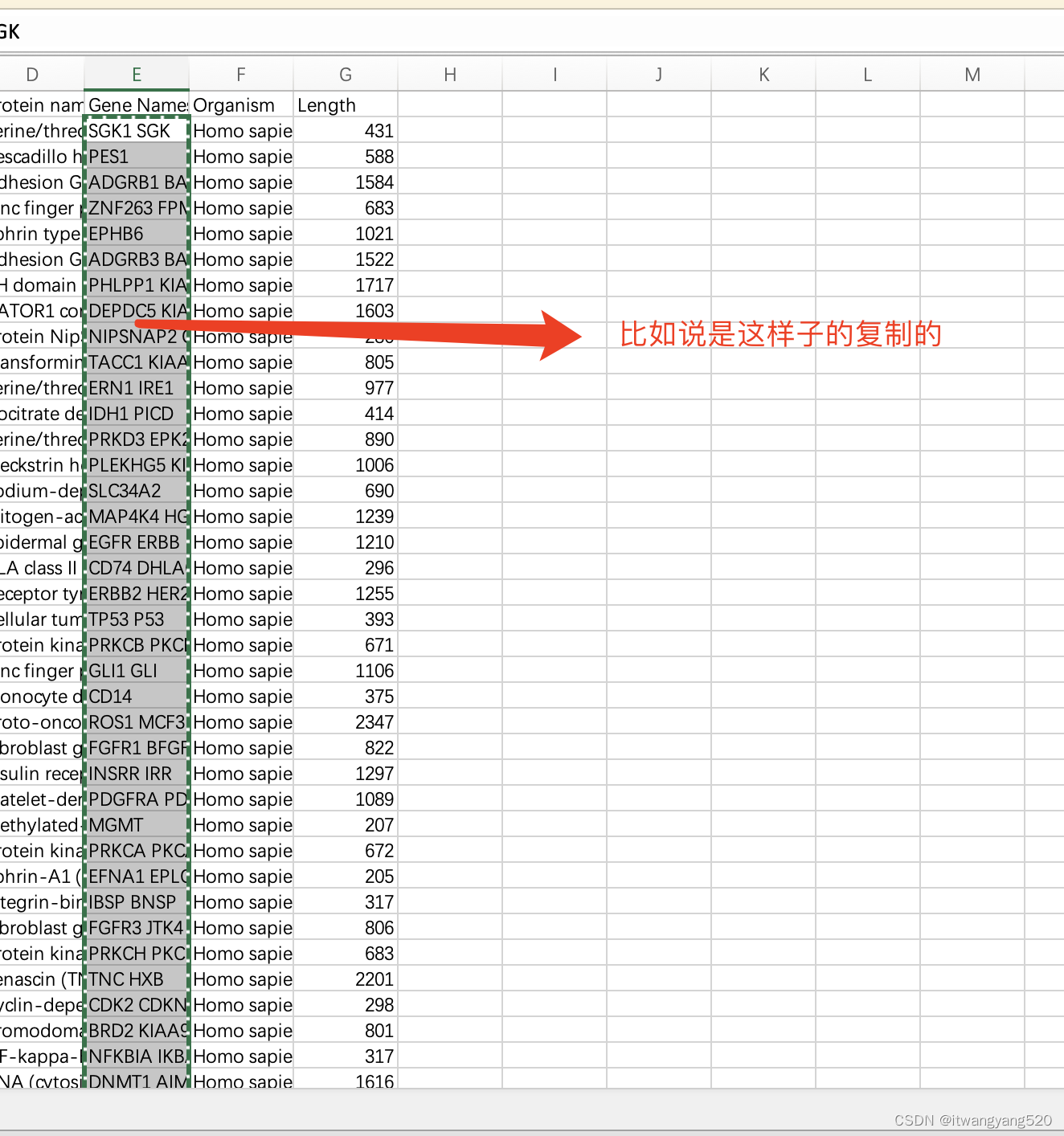Click length value 1255
The image size is (1064, 1136).
[x=346, y=593]
